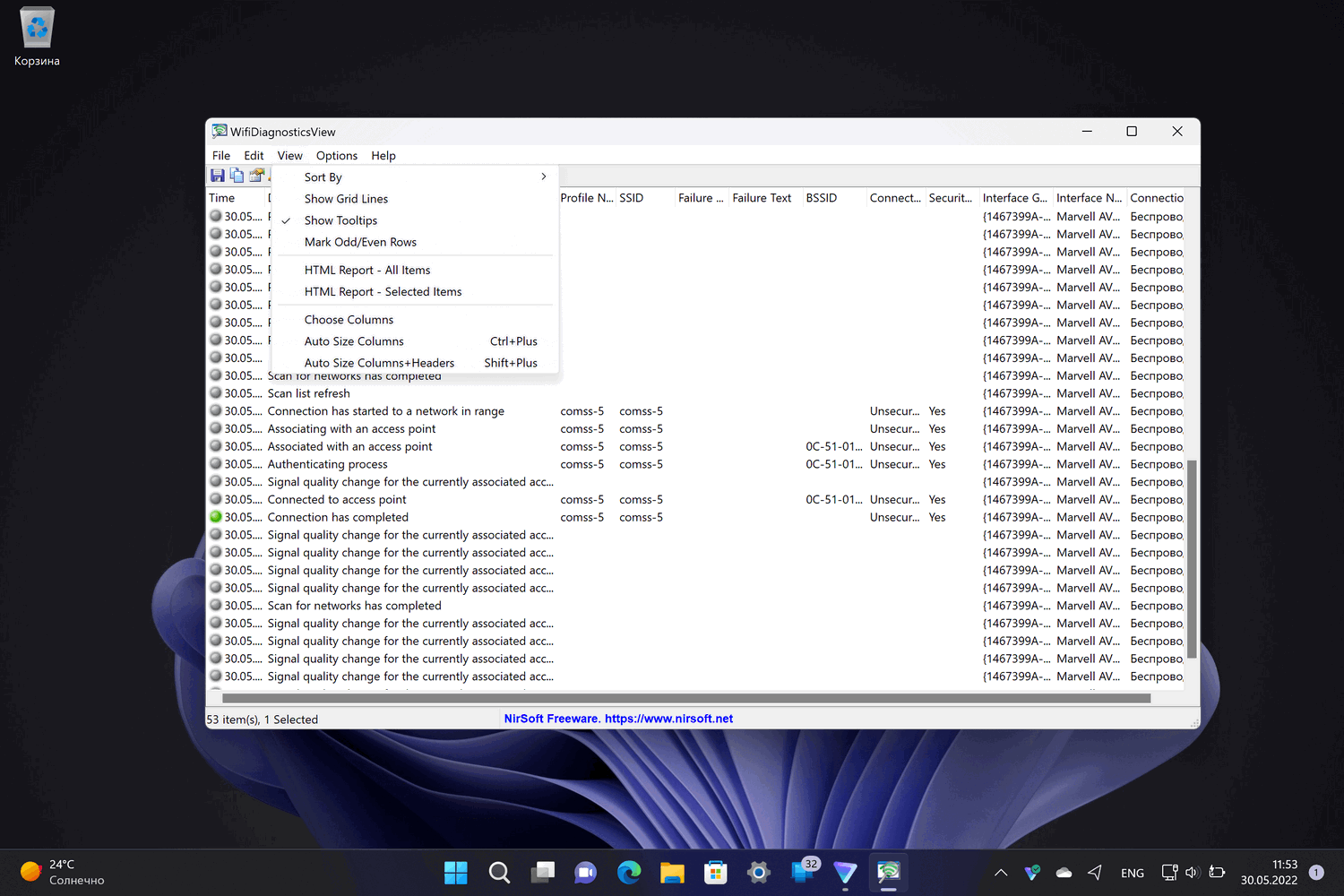Enable Mark Odd/Even Rows option

pyautogui.click(x=360, y=242)
